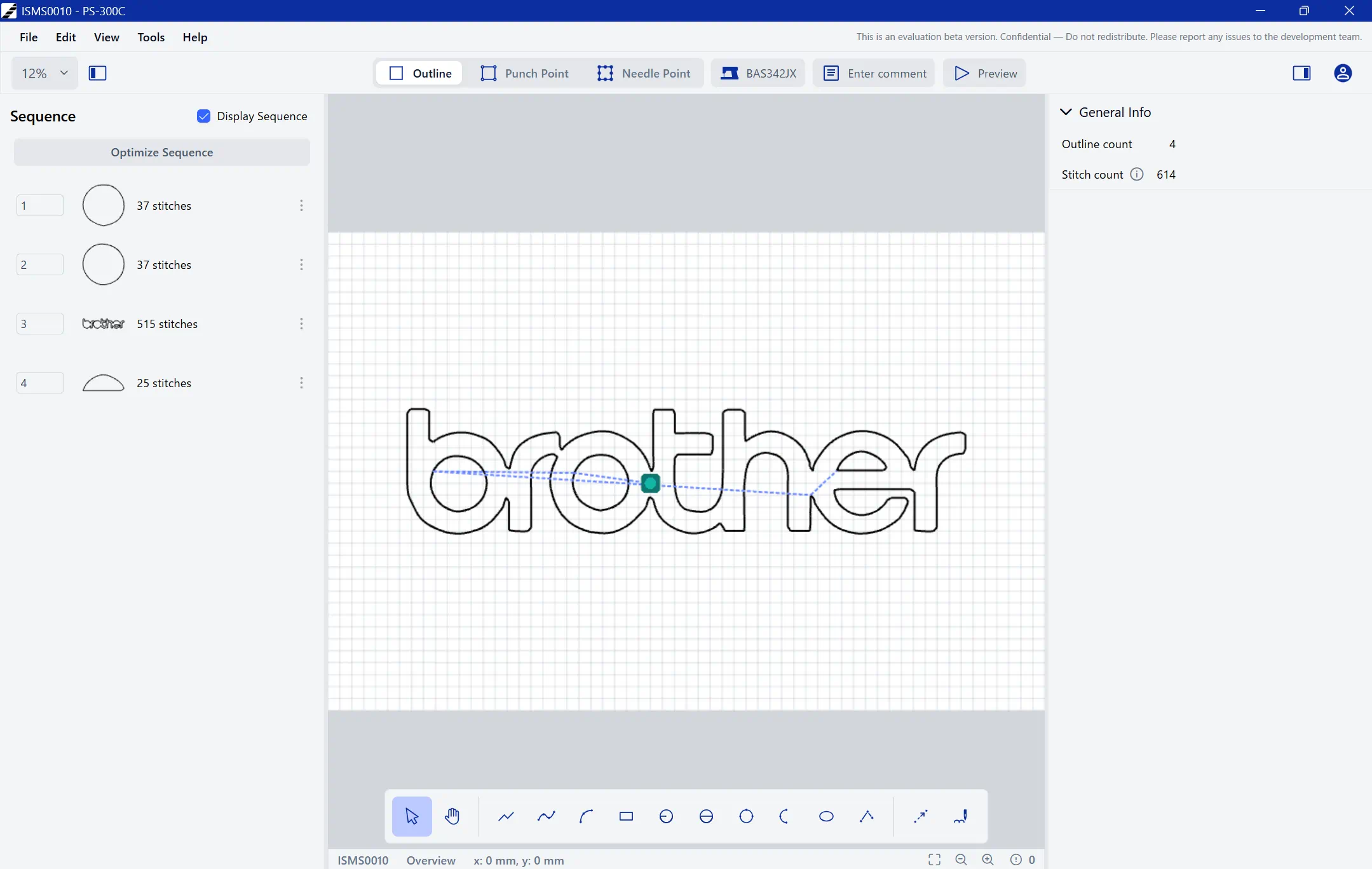
Task: Select the brother logo thumbnail in sequence
Action: click(x=104, y=324)
